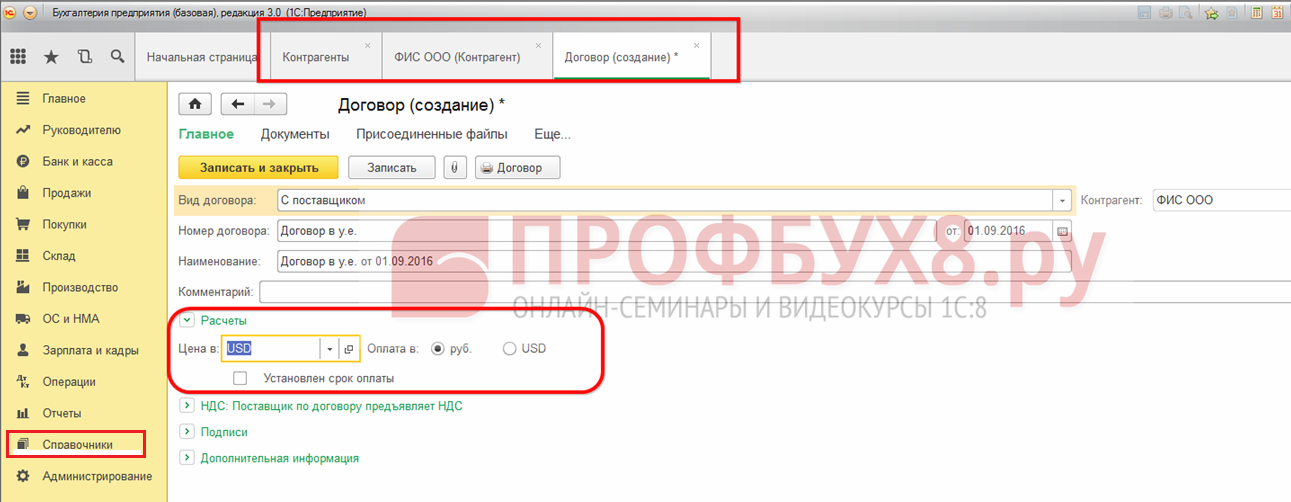Click the star with green arrow icon

click(x=1212, y=13)
